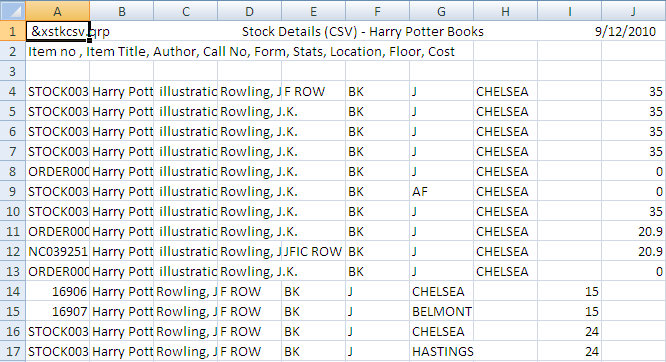Select column E header
Viewport: 666px width, 362px height.
pyautogui.click(x=313, y=11)
